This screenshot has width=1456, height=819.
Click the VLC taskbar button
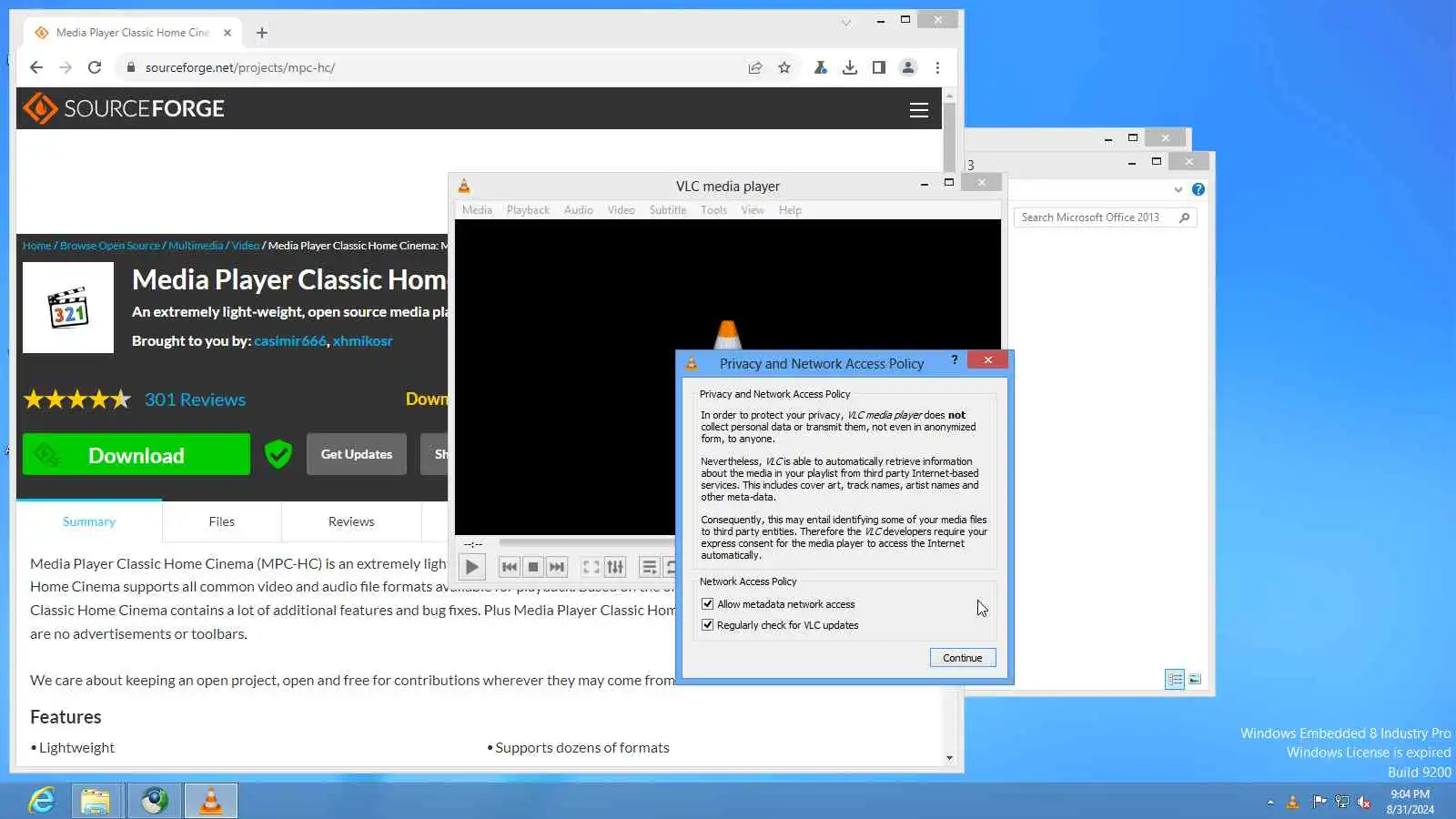pyautogui.click(x=211, y=801)
